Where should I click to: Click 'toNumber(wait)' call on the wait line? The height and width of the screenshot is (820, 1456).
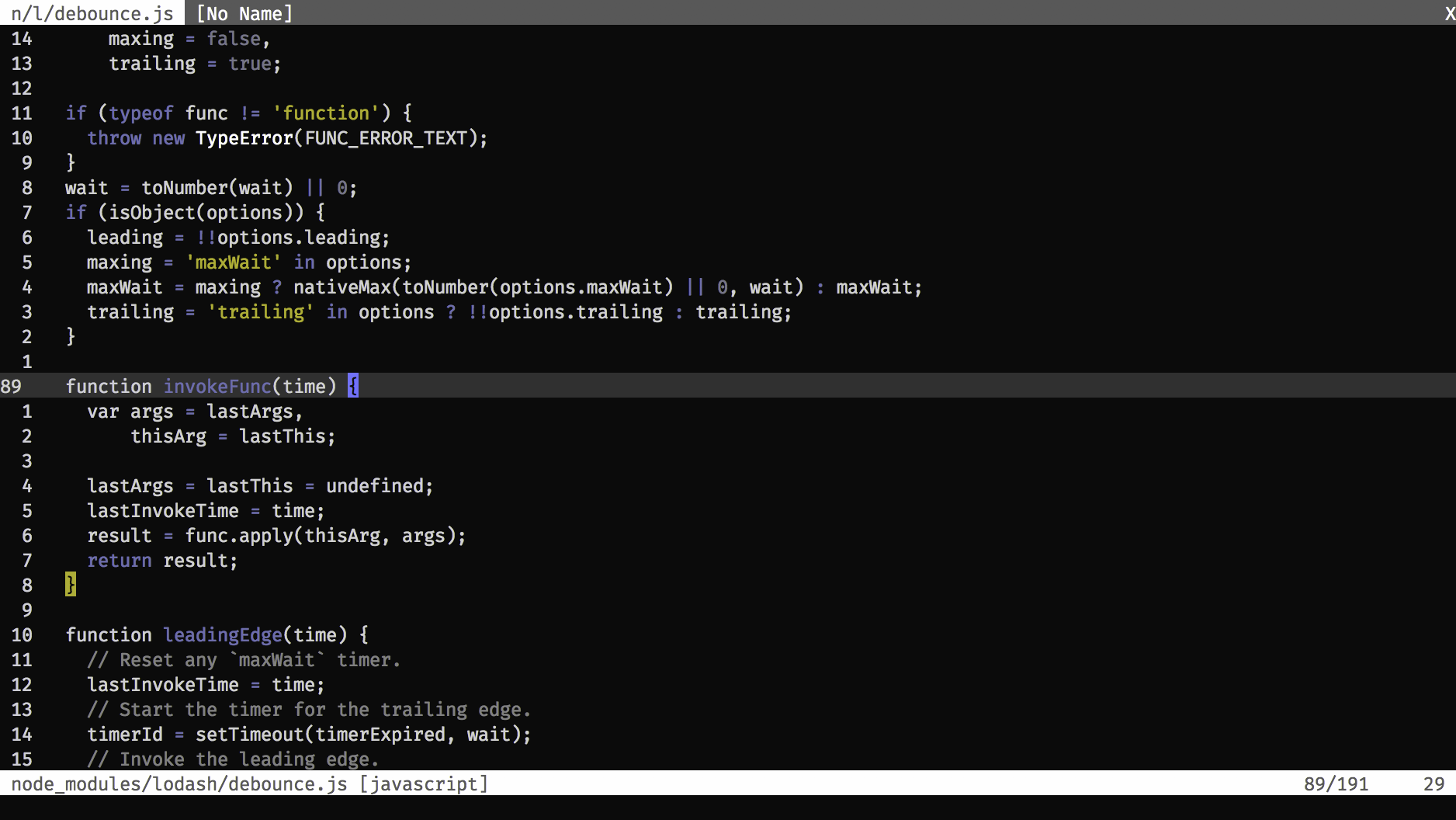(217, 187)
